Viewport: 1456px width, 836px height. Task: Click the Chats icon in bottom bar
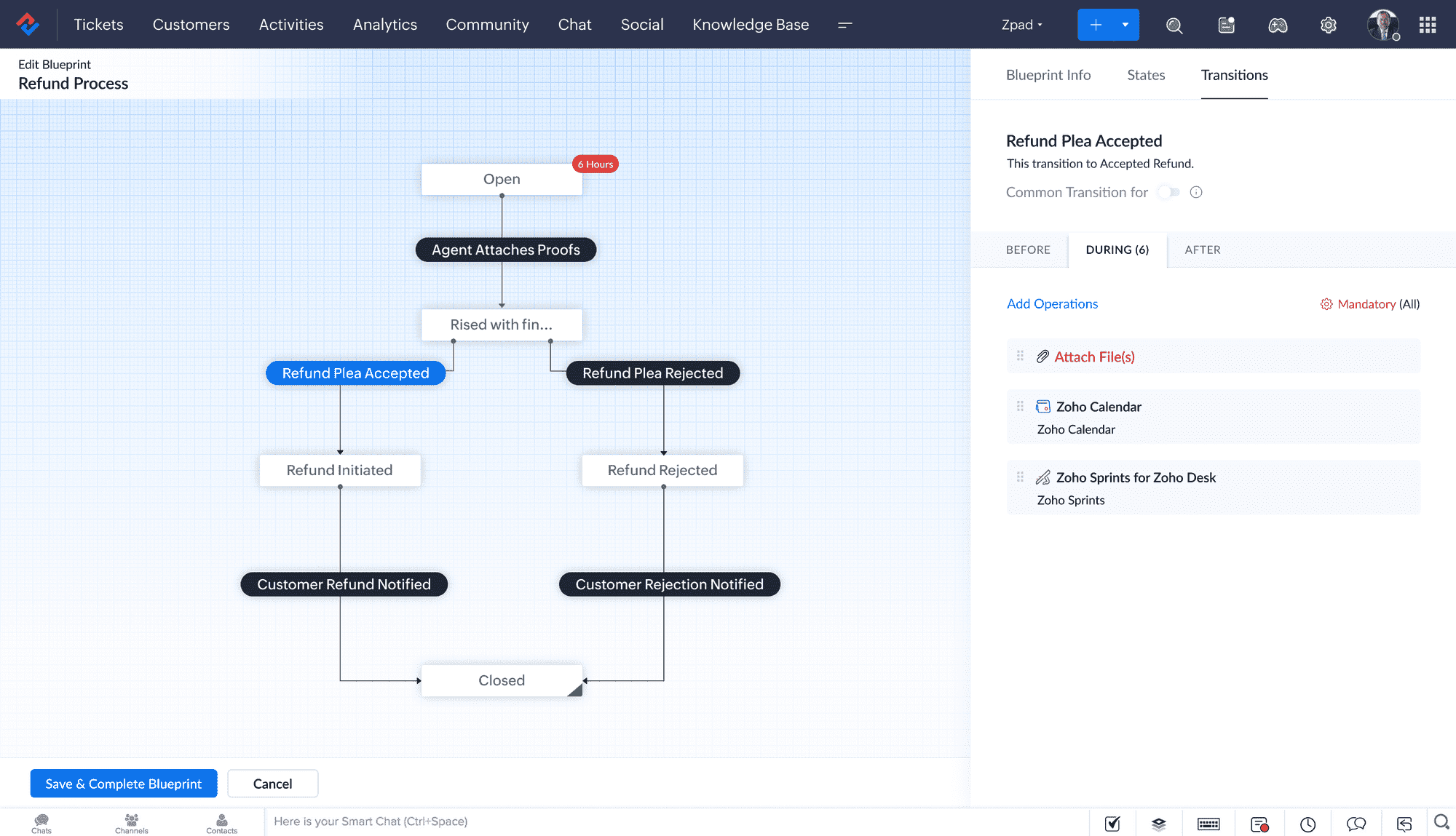tap(41, 823)
